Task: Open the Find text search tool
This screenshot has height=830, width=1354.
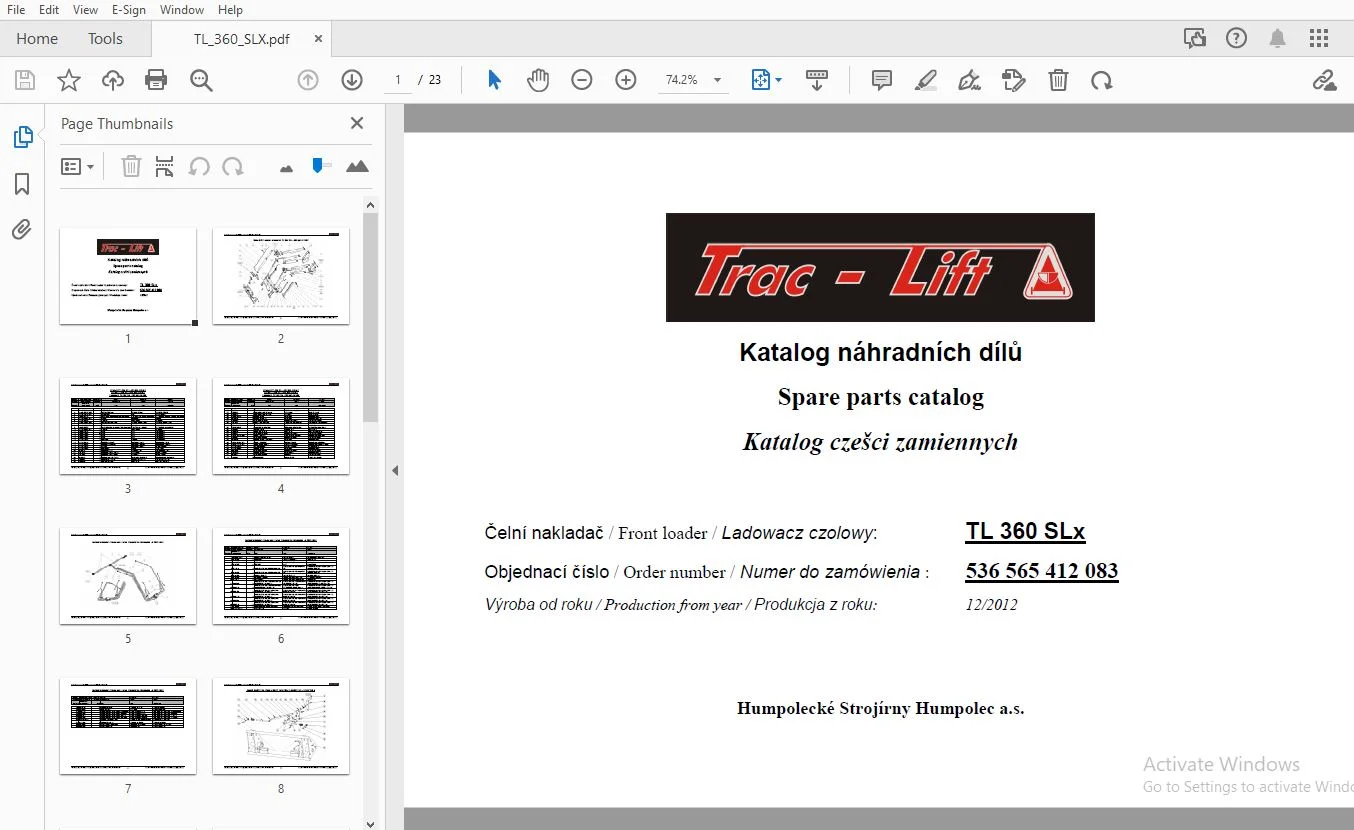Action: click(201, 80)
